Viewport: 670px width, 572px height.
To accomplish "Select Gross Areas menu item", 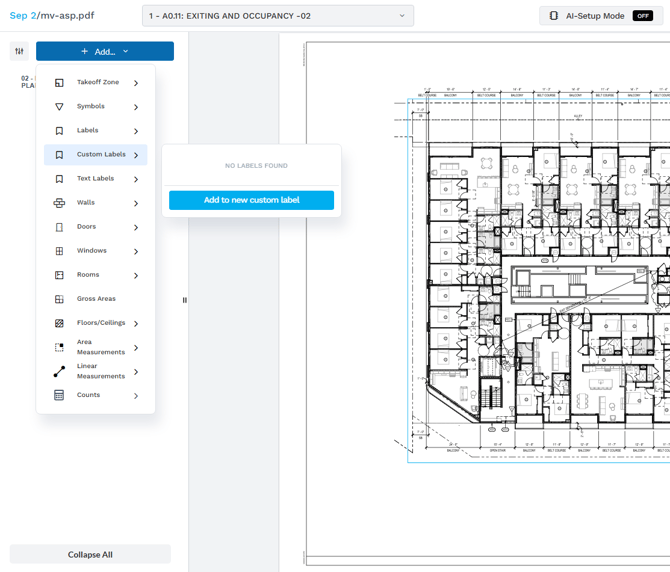I will click(96, 299).
